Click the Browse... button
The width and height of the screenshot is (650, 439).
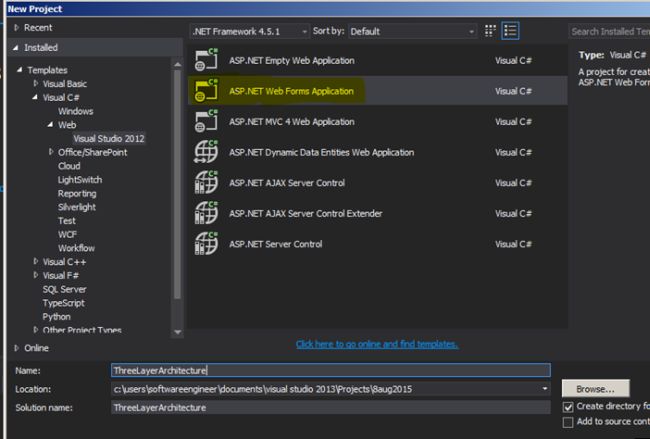[595, 388]
